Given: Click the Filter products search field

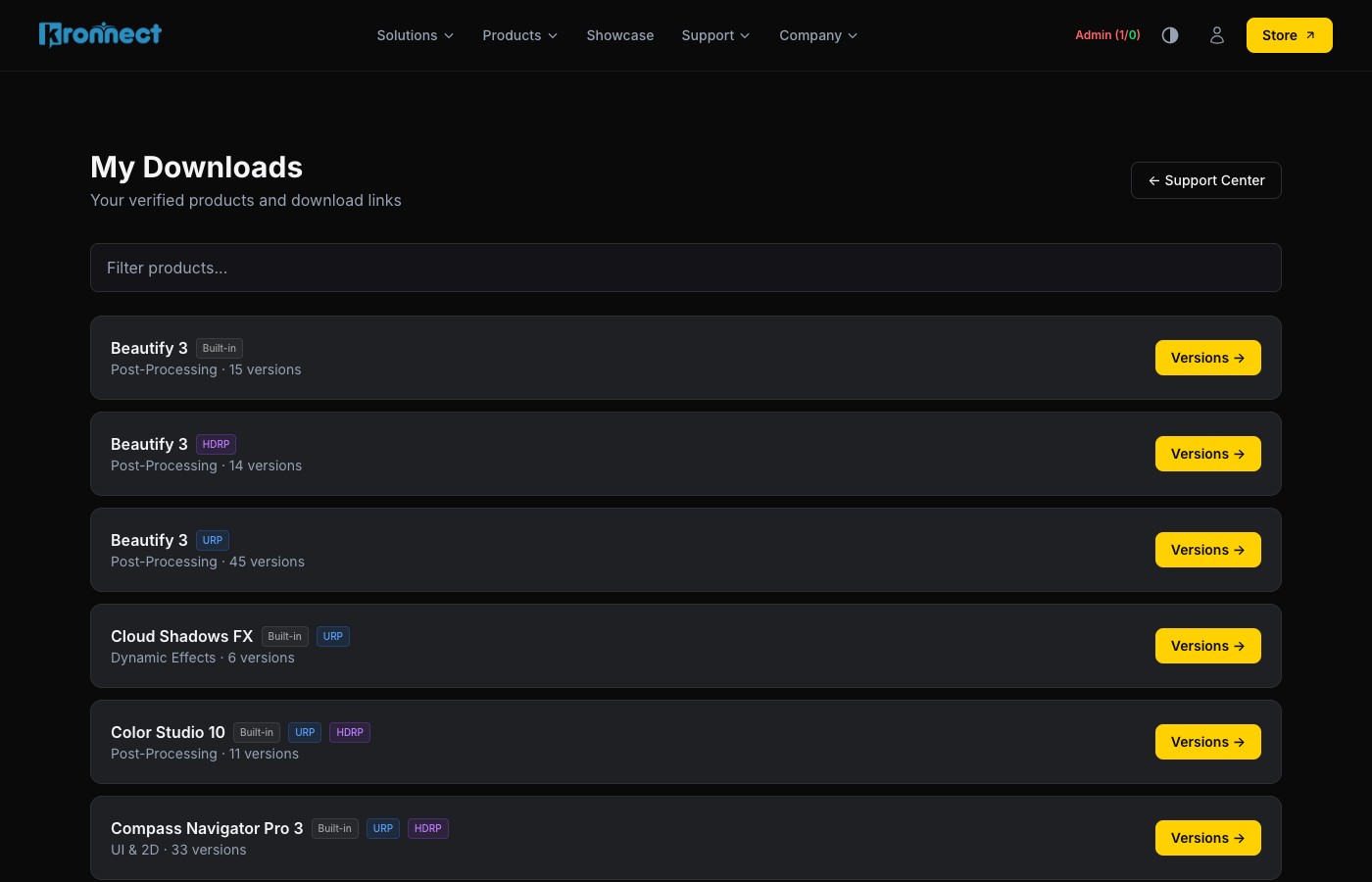Looking at the screenshot, I should point(686,268).
